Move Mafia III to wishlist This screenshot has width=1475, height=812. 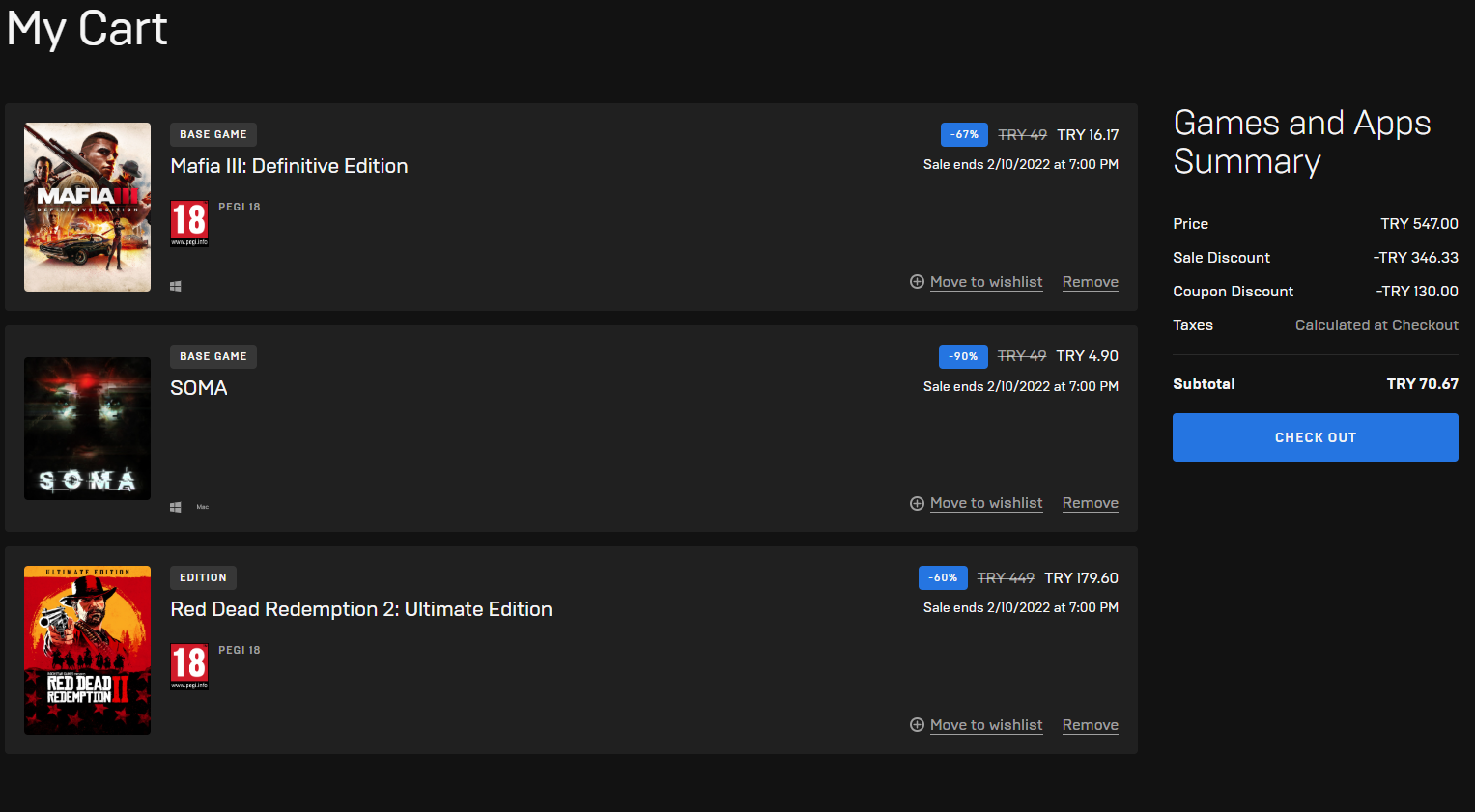point(986,282)
